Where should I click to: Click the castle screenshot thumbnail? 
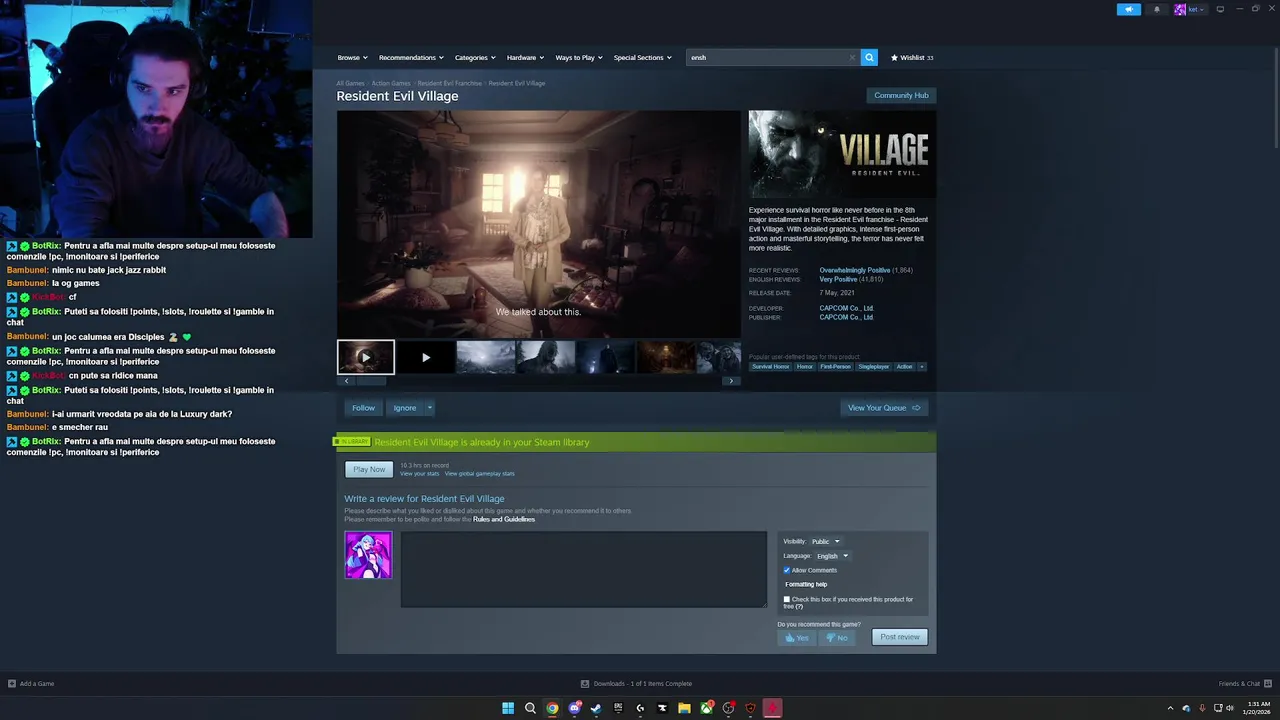tap(486, 357)
